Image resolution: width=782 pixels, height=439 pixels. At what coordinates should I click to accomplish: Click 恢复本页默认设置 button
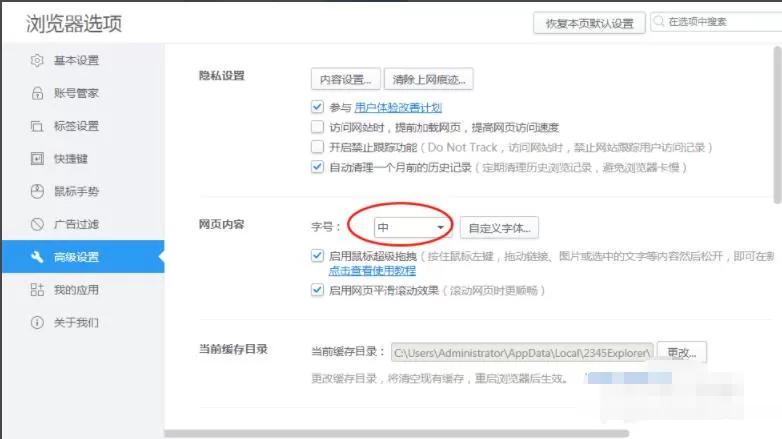point(589,23)
